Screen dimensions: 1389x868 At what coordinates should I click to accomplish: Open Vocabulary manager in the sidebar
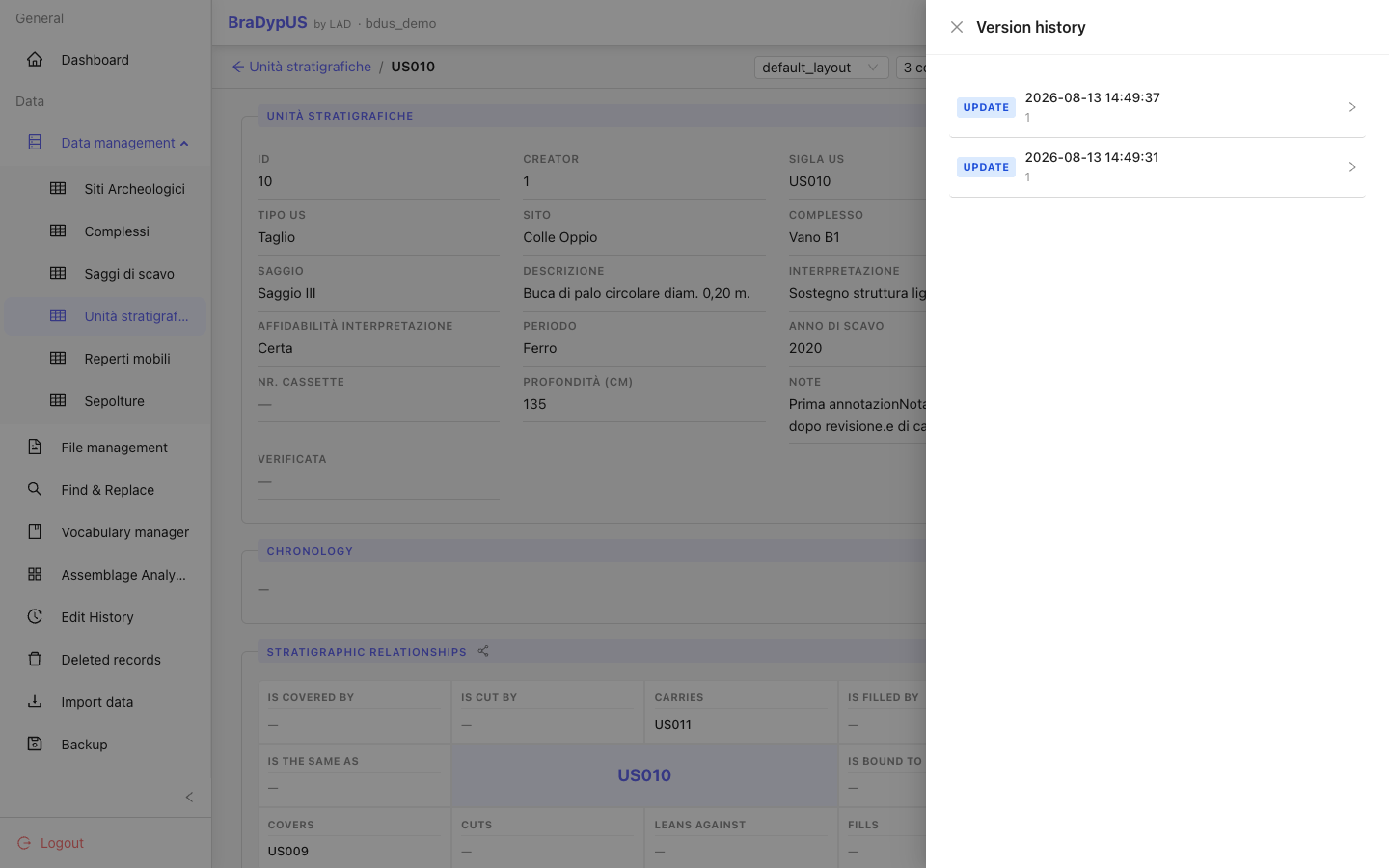click(106, 532)
